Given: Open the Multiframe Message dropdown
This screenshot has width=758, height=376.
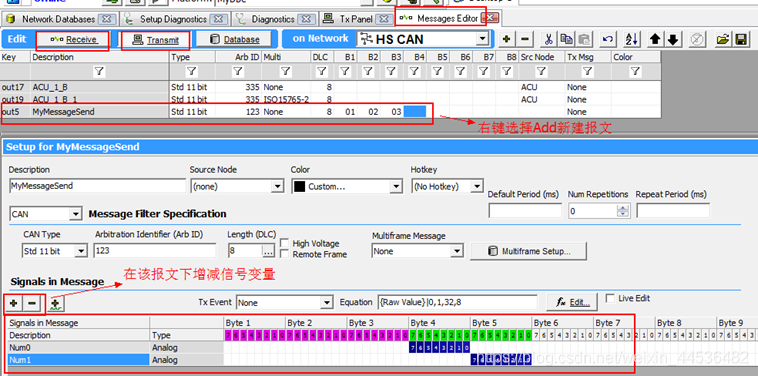Looking at the screenshot, I should [457, 251].
